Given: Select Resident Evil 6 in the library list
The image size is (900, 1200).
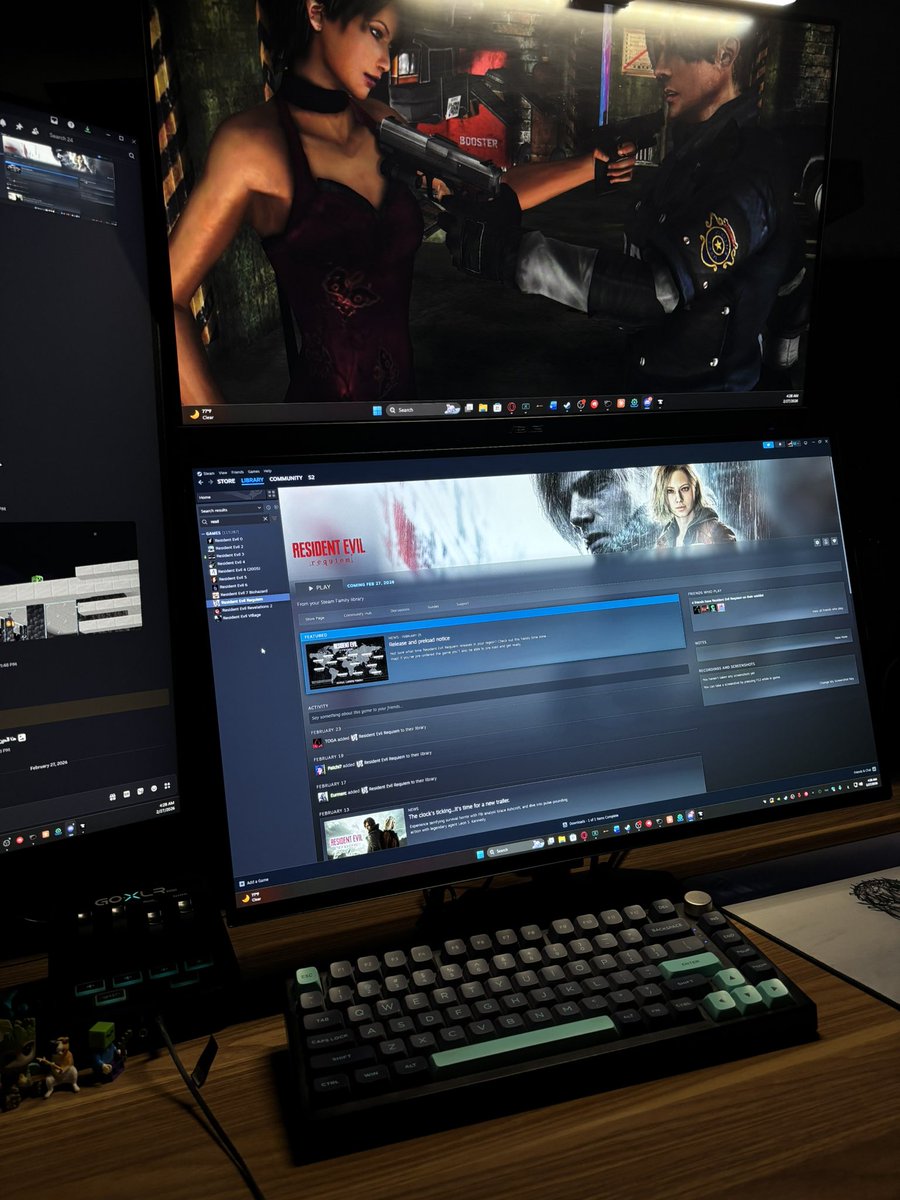Looking at the screenshot, I should 233,586.
